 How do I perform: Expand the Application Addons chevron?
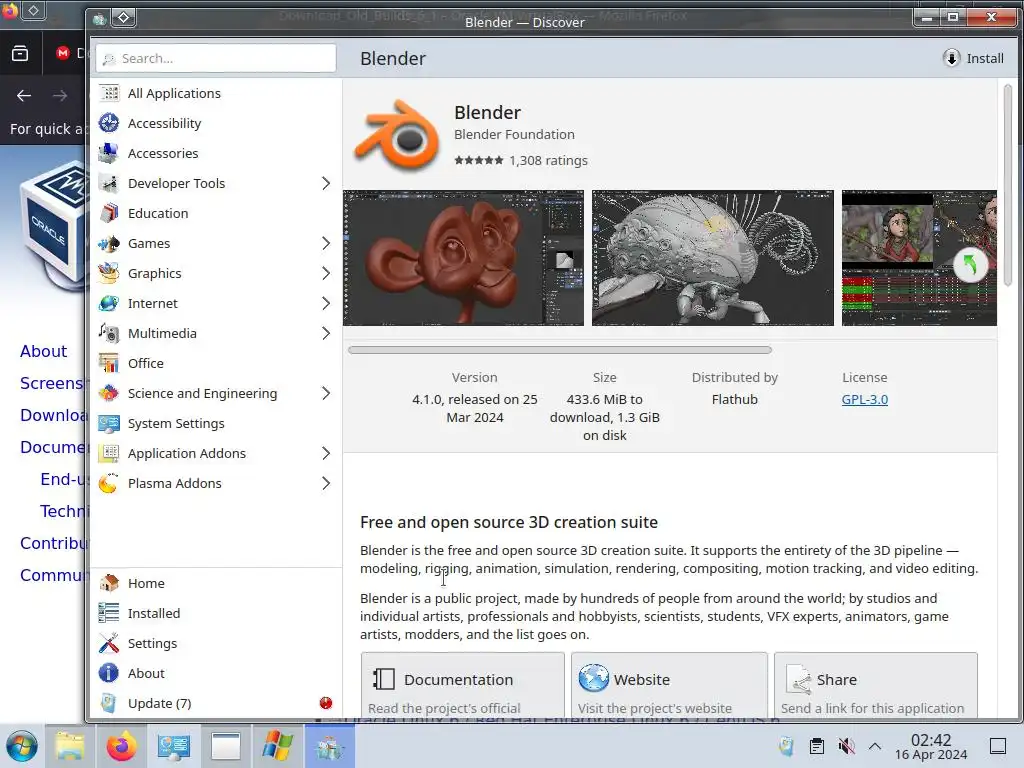(326, 454)
